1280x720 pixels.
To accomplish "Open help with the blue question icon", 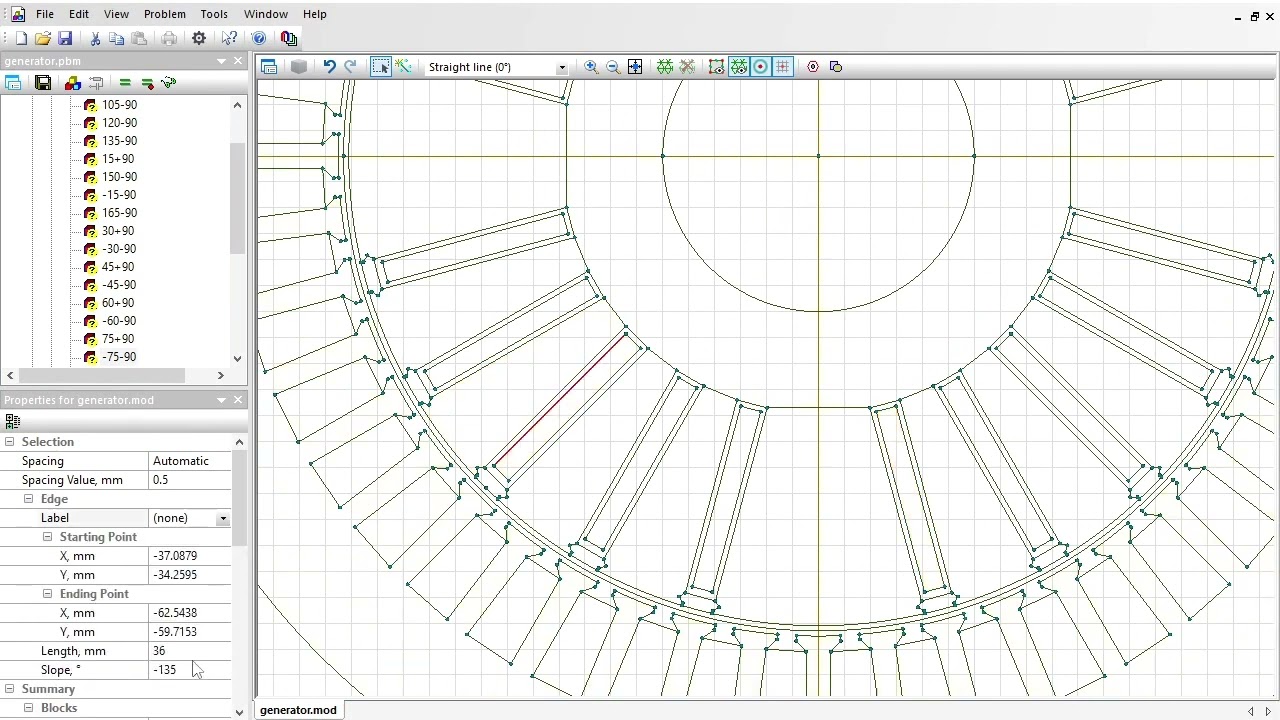I will coord(259,38).
